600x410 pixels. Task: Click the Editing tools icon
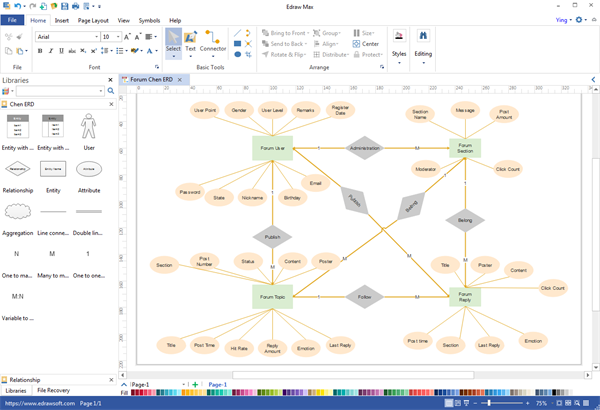(423, 44)
